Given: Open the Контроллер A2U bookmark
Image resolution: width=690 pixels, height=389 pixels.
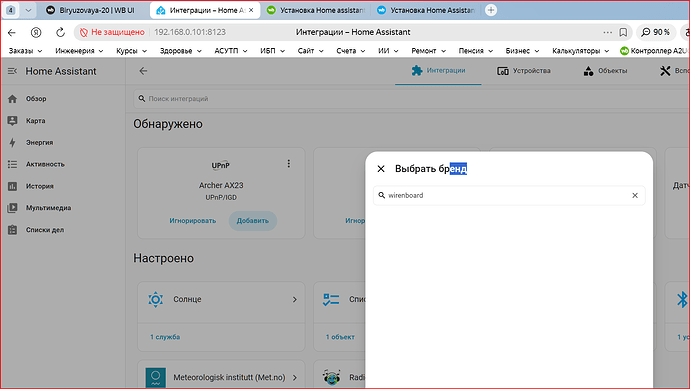Looking at the screenshot, I should point(654,51).
